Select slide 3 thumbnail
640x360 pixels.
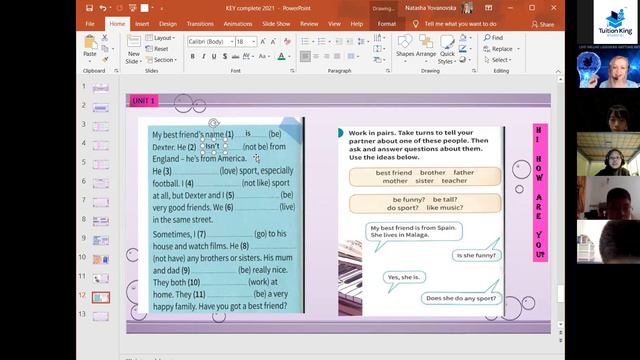pyautogui.click(x=100, y=127)
